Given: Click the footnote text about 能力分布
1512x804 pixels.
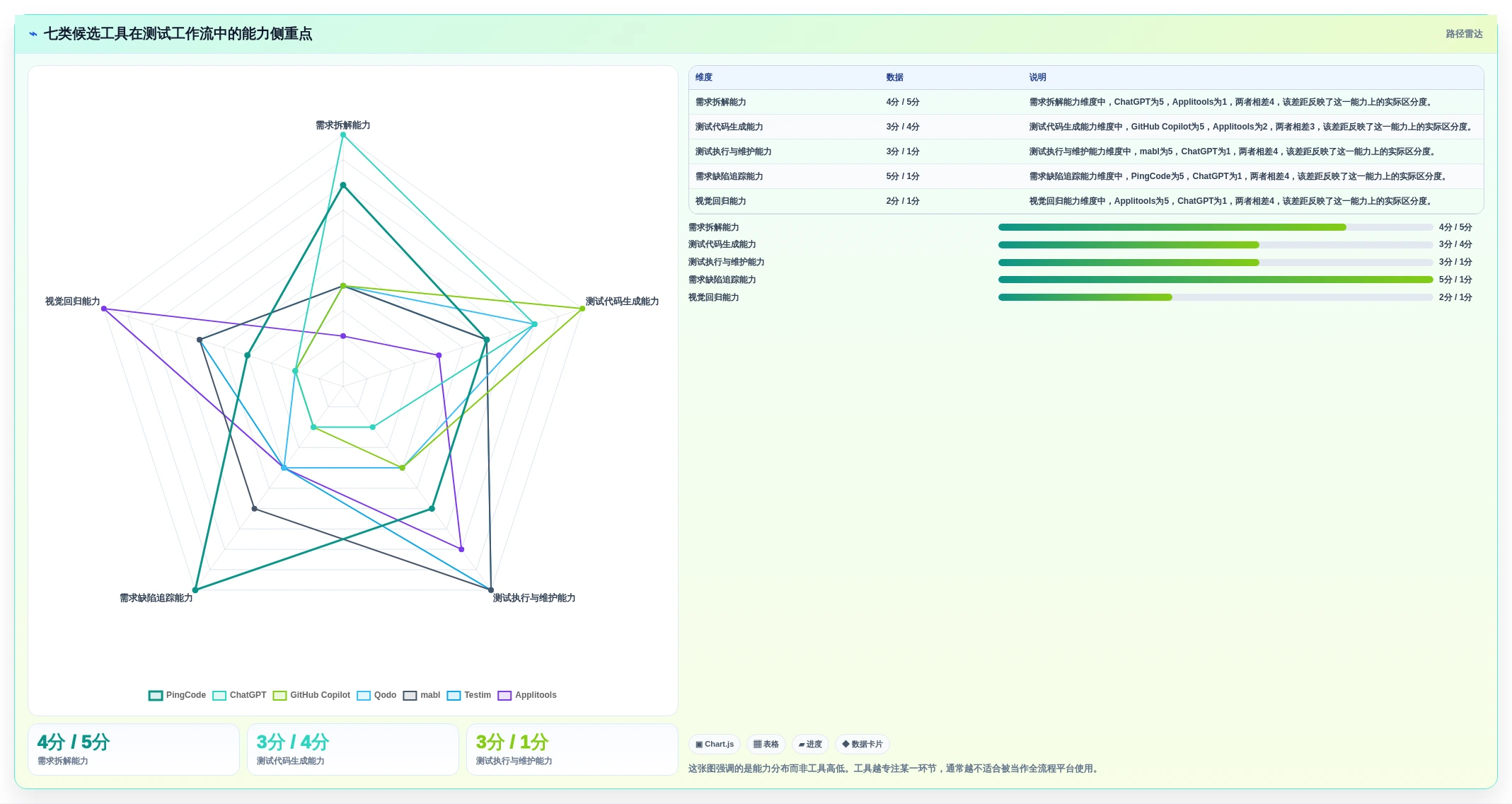Looking at the screenshot, I should point(895,769).
